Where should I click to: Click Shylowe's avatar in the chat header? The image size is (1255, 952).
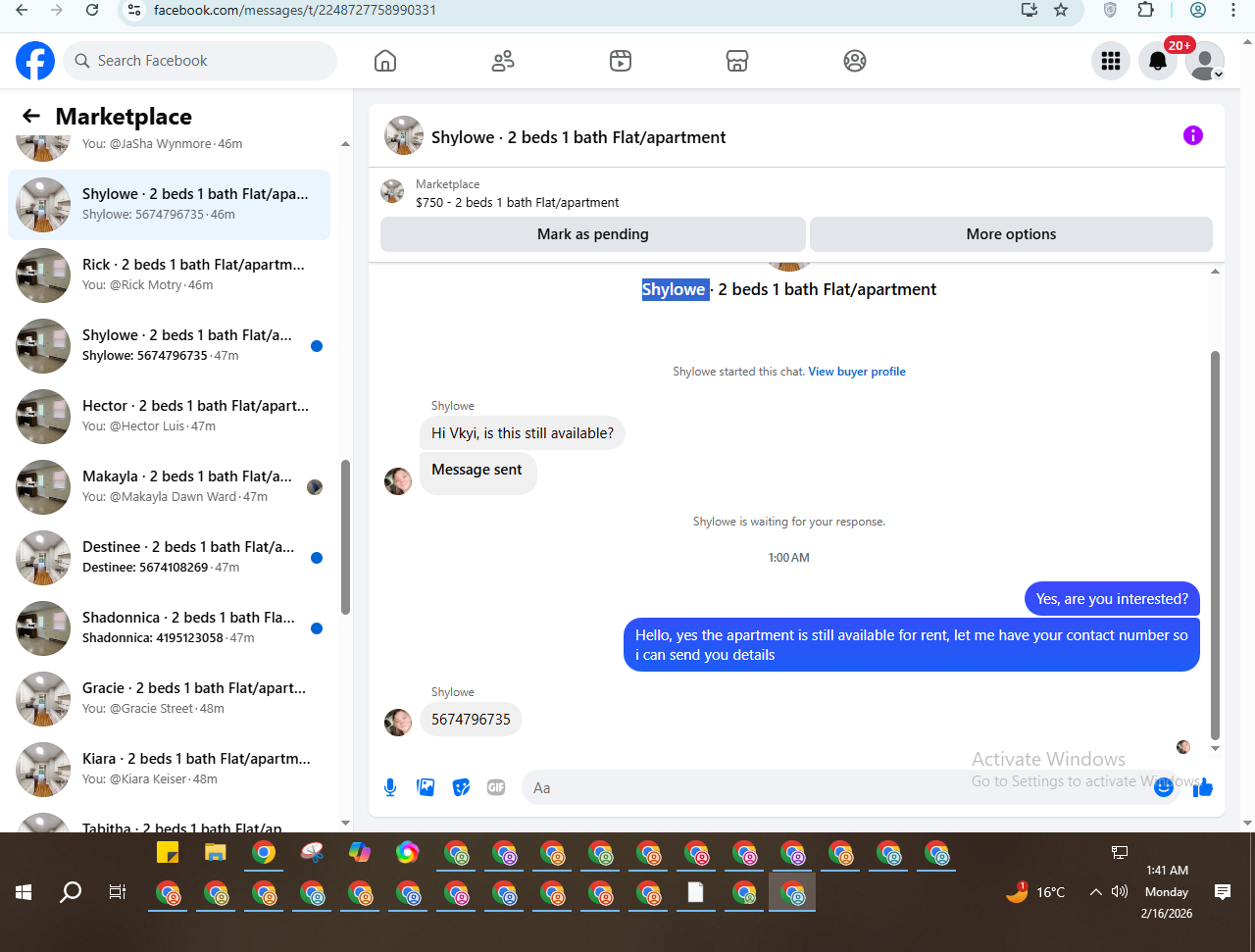[x=404, y=135]
